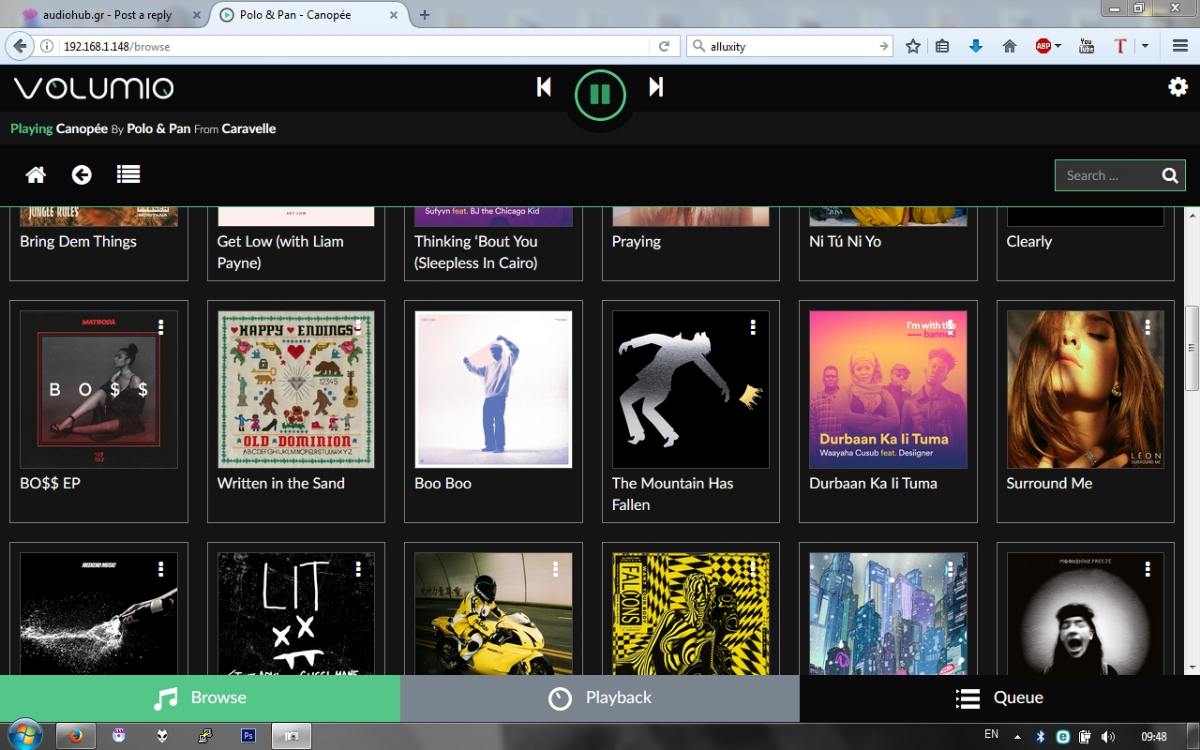The height and width of the screenshot is (750, 1200).
Task: Bookmark this page with the star button
Action: click(x=912, y=45)
